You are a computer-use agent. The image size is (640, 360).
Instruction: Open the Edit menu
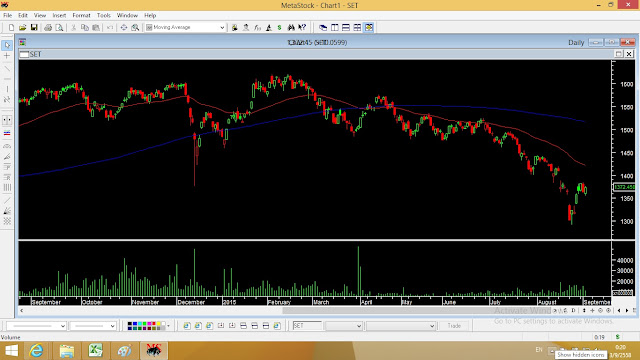[x=23, y=16]
